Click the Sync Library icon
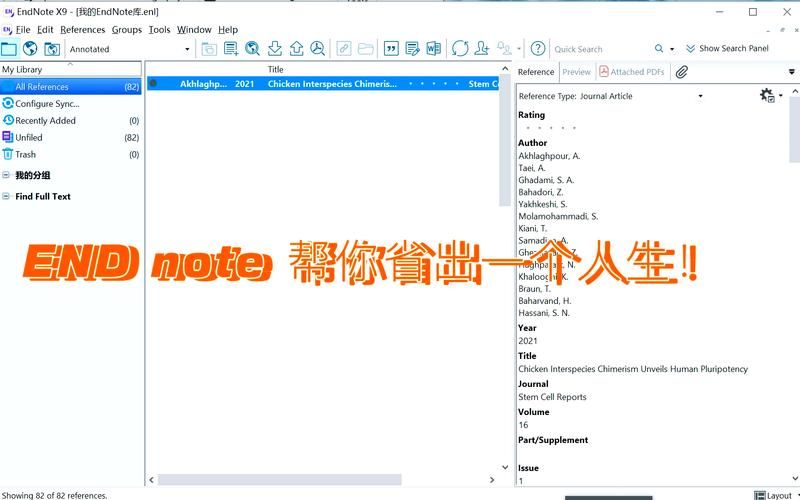The height and width of the screenshot is (500, 800). [x=460, y=49]
